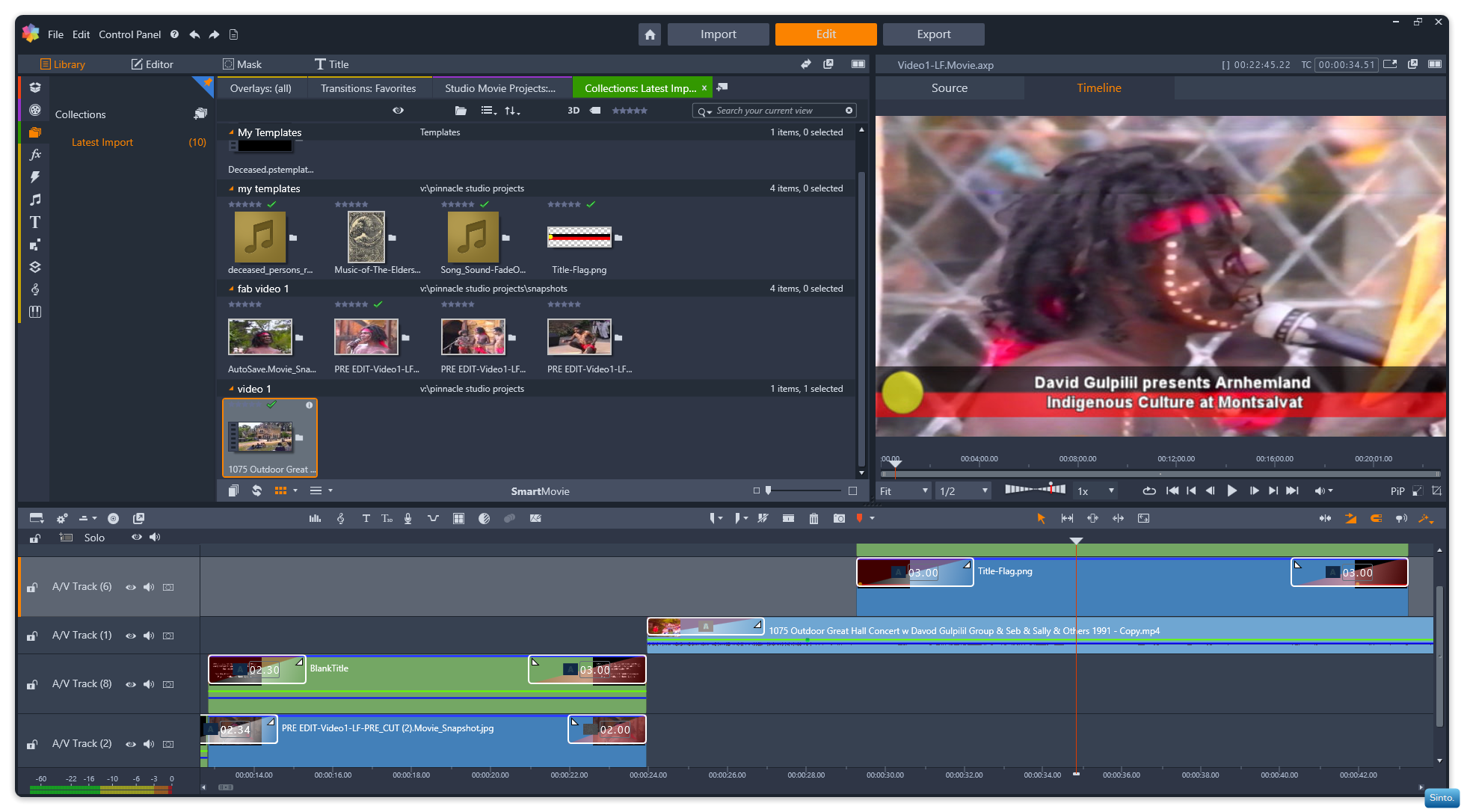This screenshot has height=812, width=1464.
Task: Open PiP picture-in-picture tool
Action: (1397, 491)
